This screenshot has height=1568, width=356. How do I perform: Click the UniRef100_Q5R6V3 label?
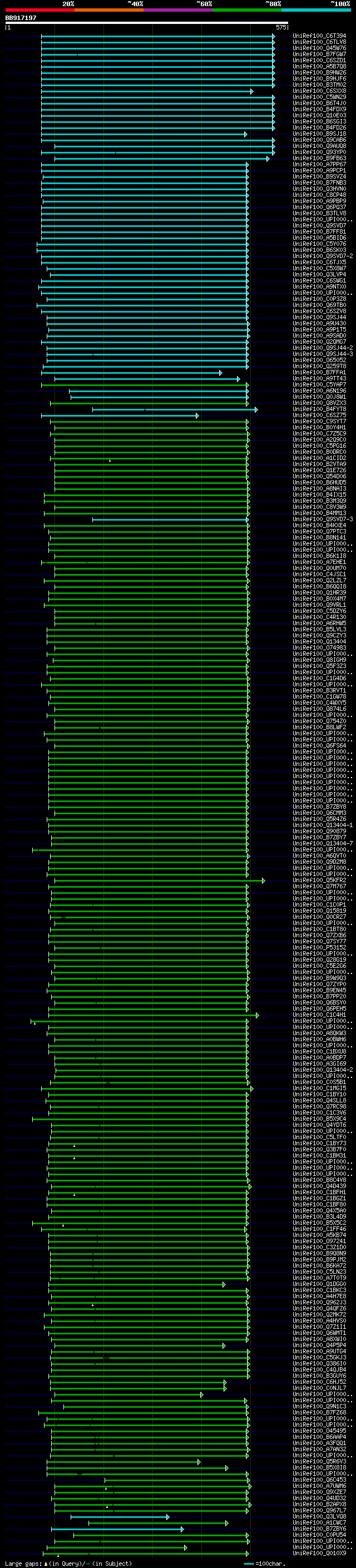pos(319,1461)
